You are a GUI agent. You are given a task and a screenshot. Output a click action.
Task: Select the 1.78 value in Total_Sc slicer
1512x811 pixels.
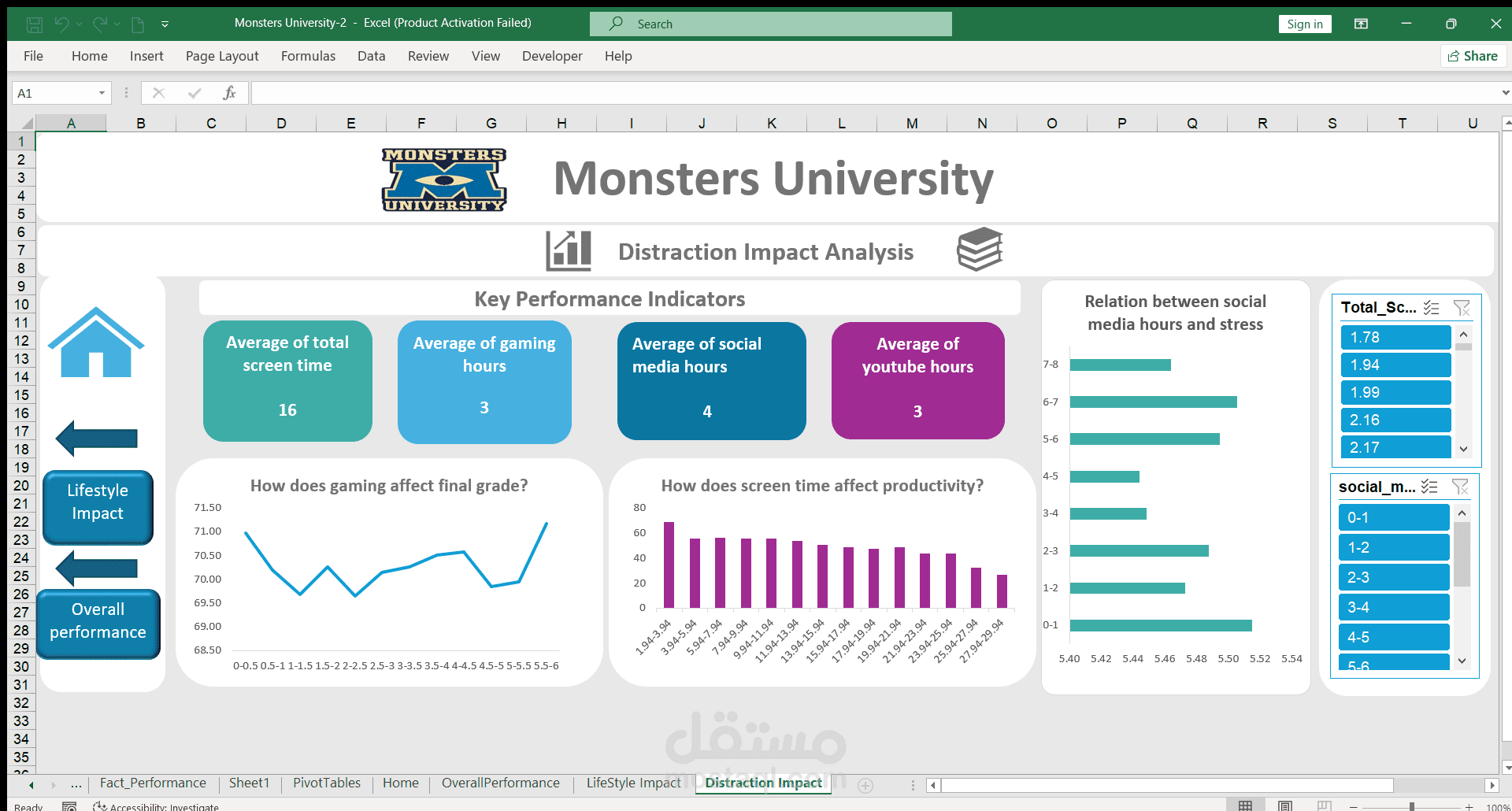point(1395,337)
